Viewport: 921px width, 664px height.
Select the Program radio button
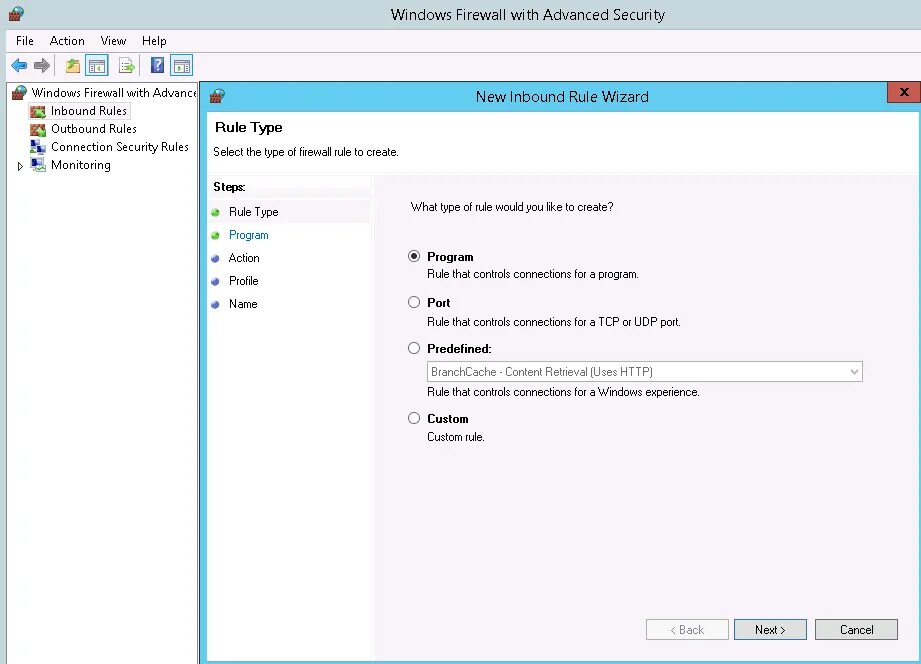(414, 256)
